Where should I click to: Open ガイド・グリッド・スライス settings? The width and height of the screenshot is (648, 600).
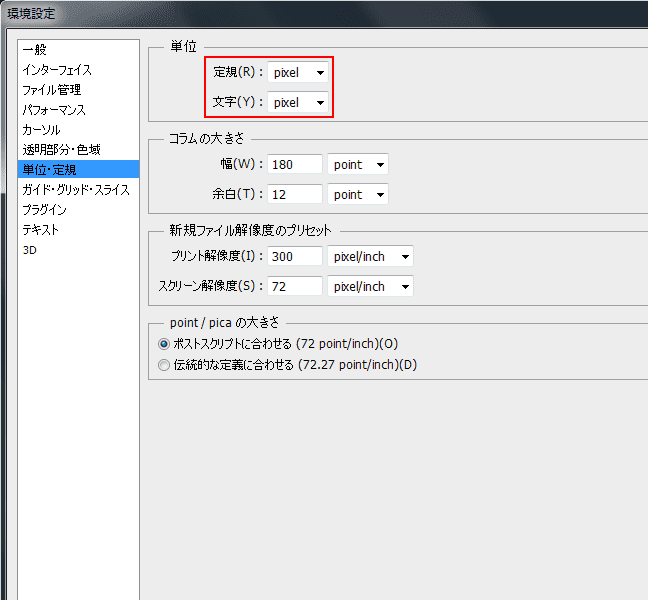click(76, 190)
